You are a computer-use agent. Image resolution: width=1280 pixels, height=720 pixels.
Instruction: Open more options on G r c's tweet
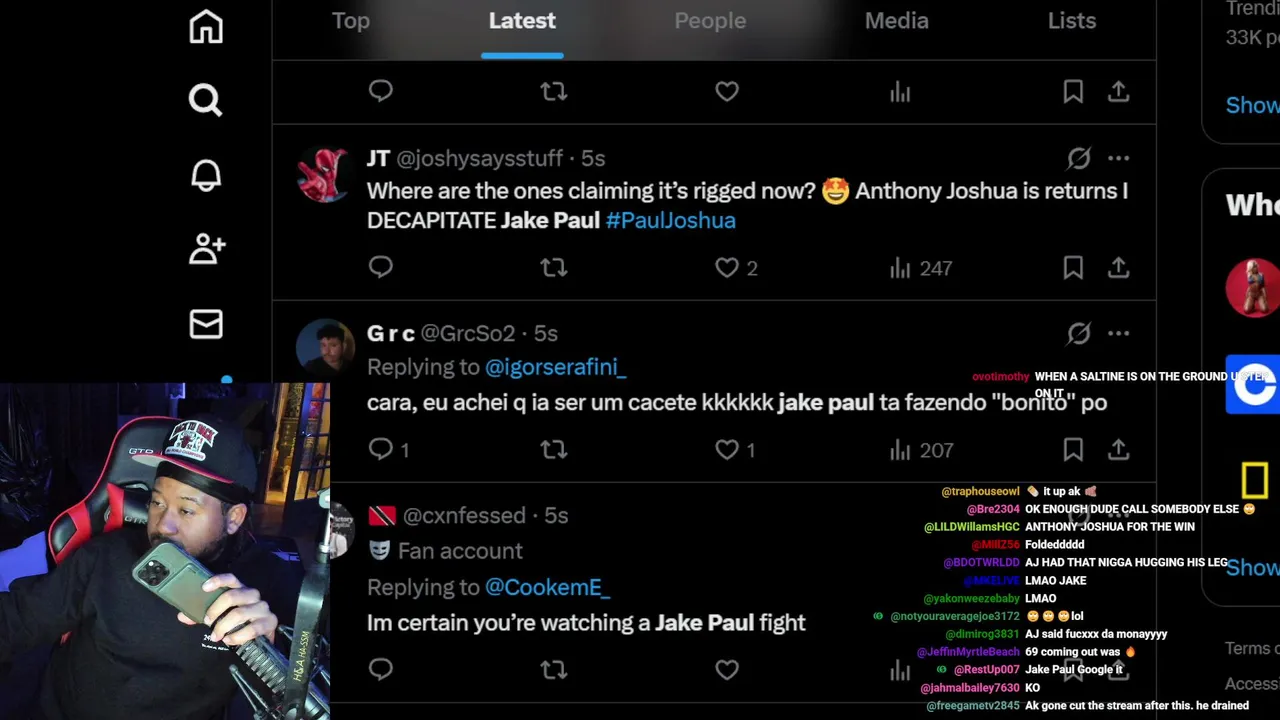(x=1118, y=333)
